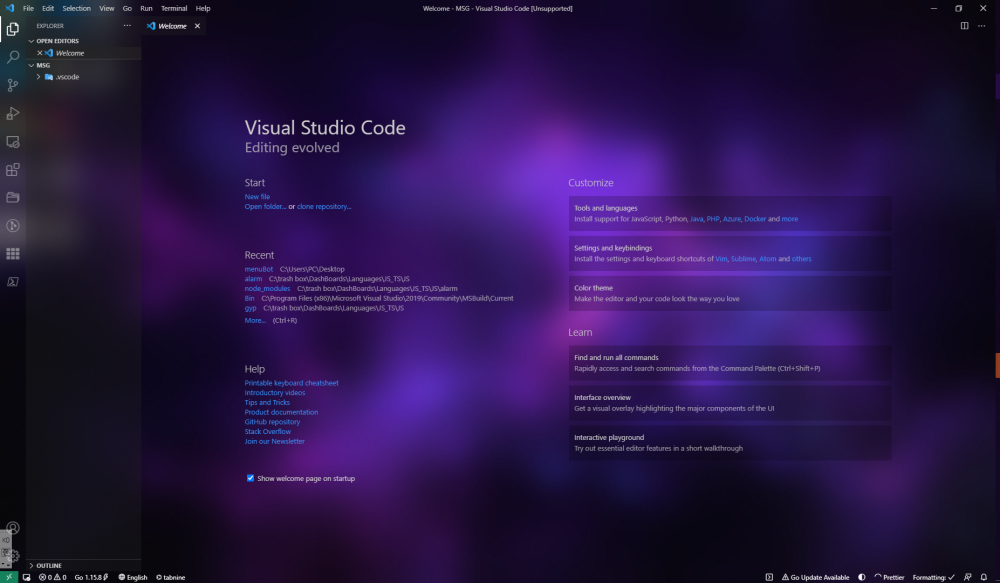The width and height of the screenshot is (1000, 583).
Task: Collapse the MSG folder section
Action: 84,65
